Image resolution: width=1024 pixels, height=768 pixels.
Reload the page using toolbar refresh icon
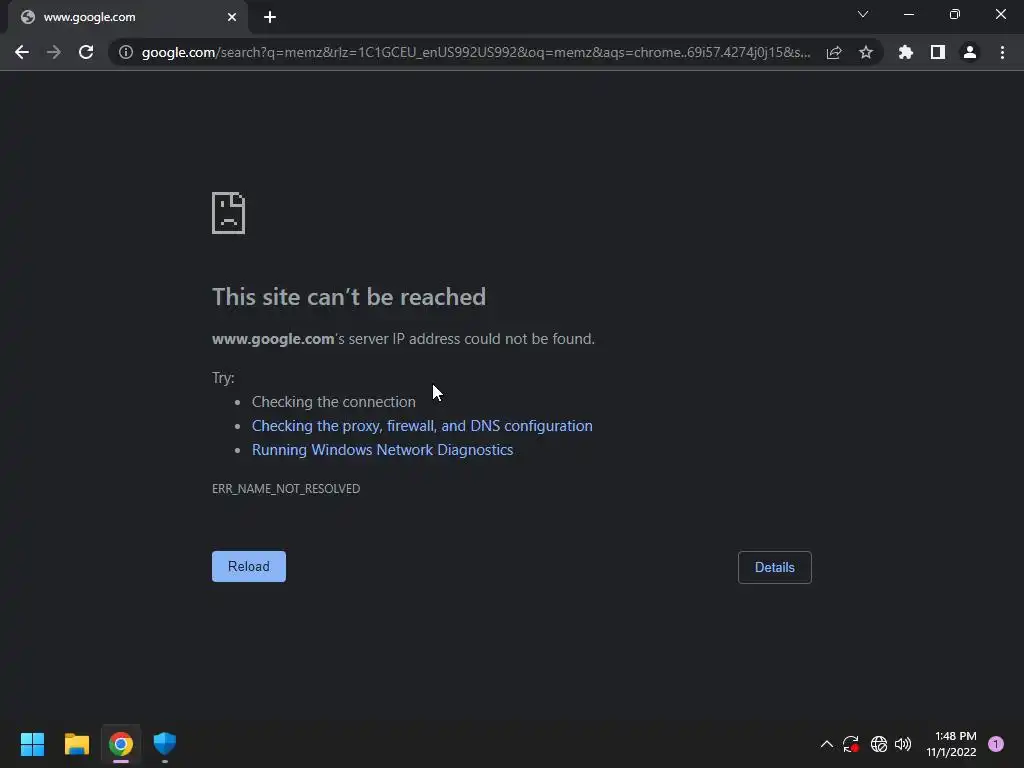tap(86, 52)
